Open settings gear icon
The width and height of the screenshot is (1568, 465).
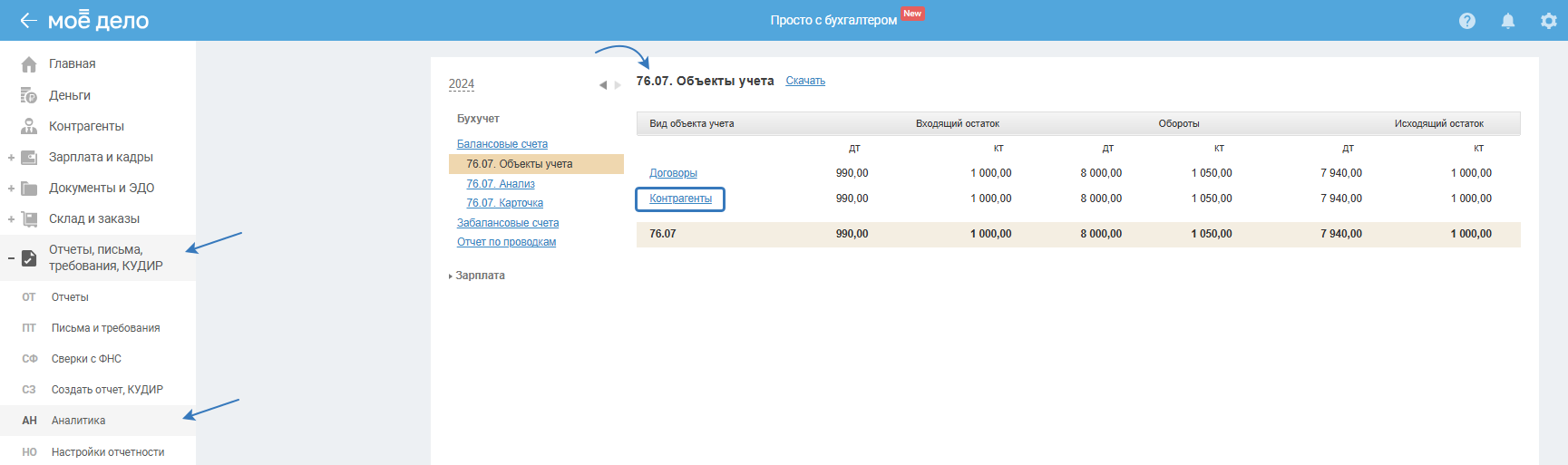click(1549, 21)
